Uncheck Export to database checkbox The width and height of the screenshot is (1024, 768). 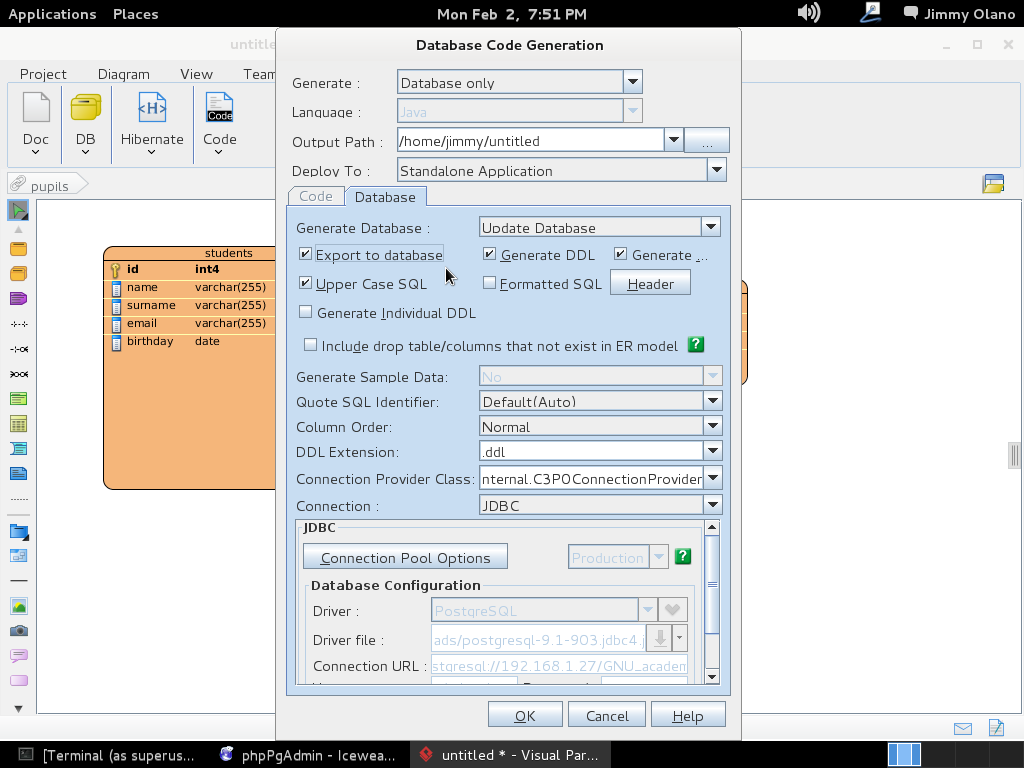tap(306, 255)
